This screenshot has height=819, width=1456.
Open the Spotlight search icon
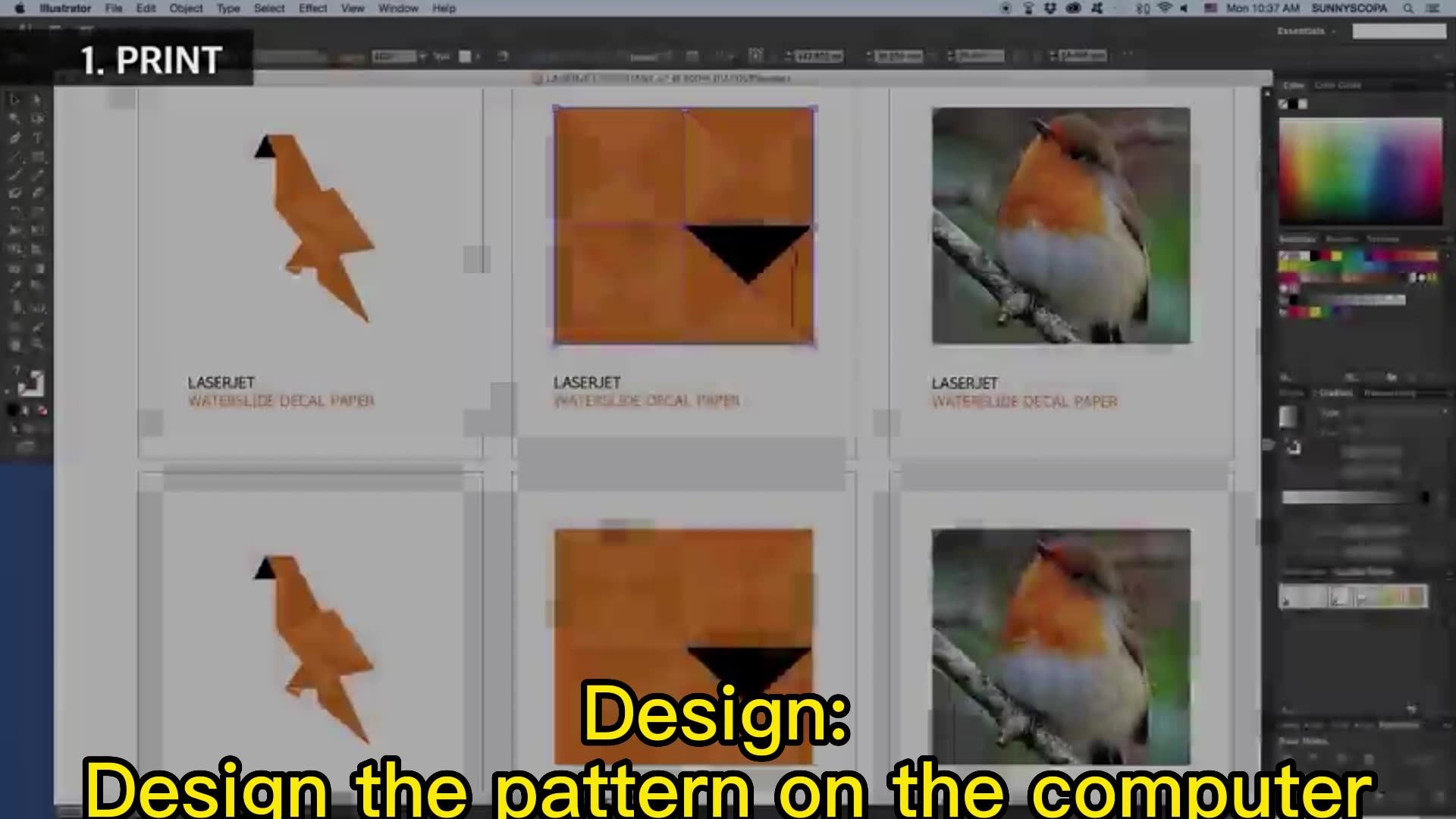tap(1408, 8)
